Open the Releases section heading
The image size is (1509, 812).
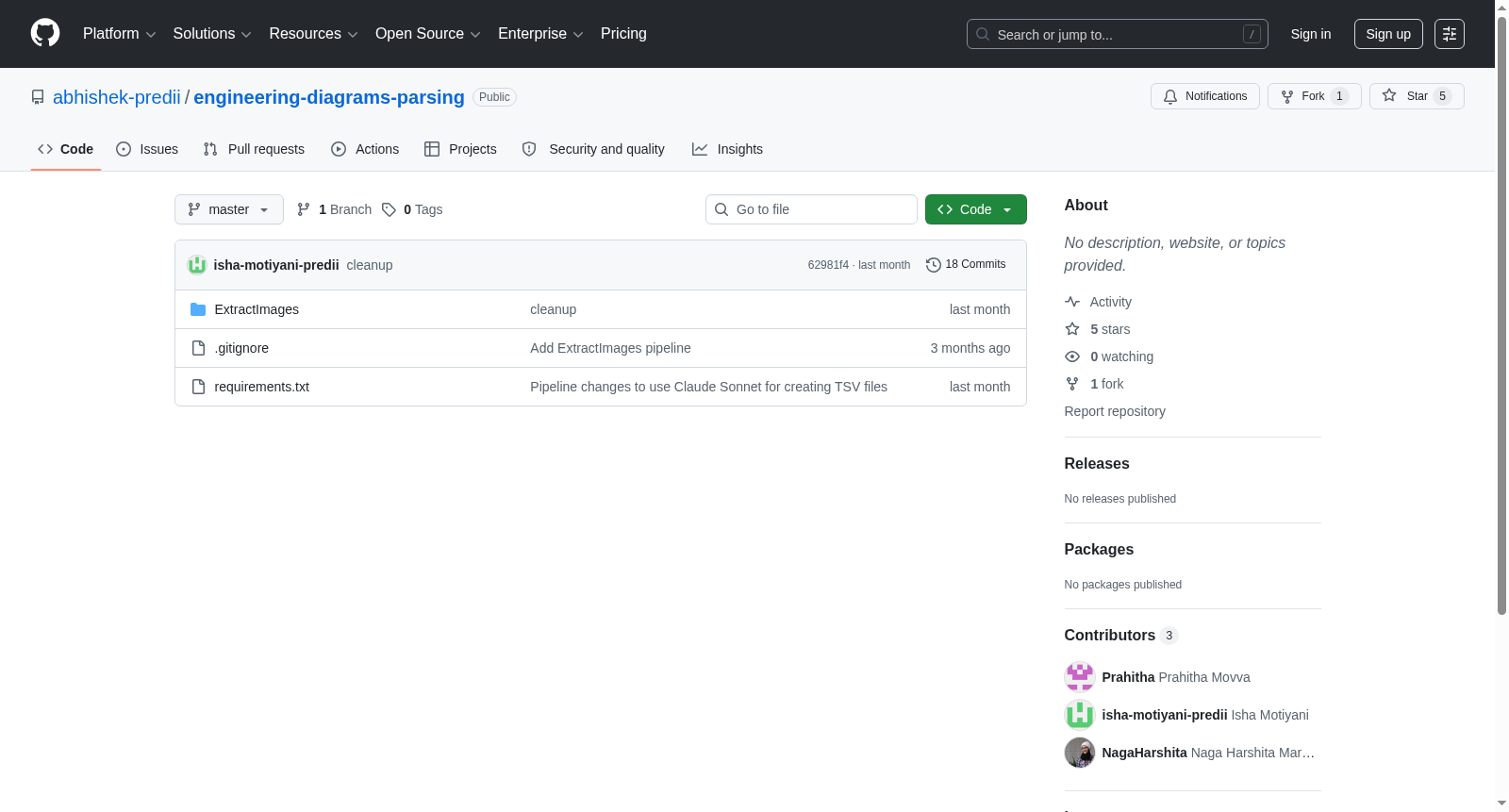point(1097,464)
